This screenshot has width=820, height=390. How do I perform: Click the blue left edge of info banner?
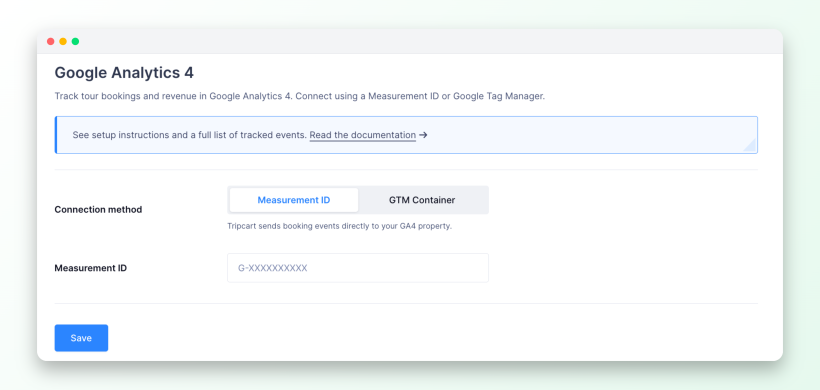[x=56, y=135]
